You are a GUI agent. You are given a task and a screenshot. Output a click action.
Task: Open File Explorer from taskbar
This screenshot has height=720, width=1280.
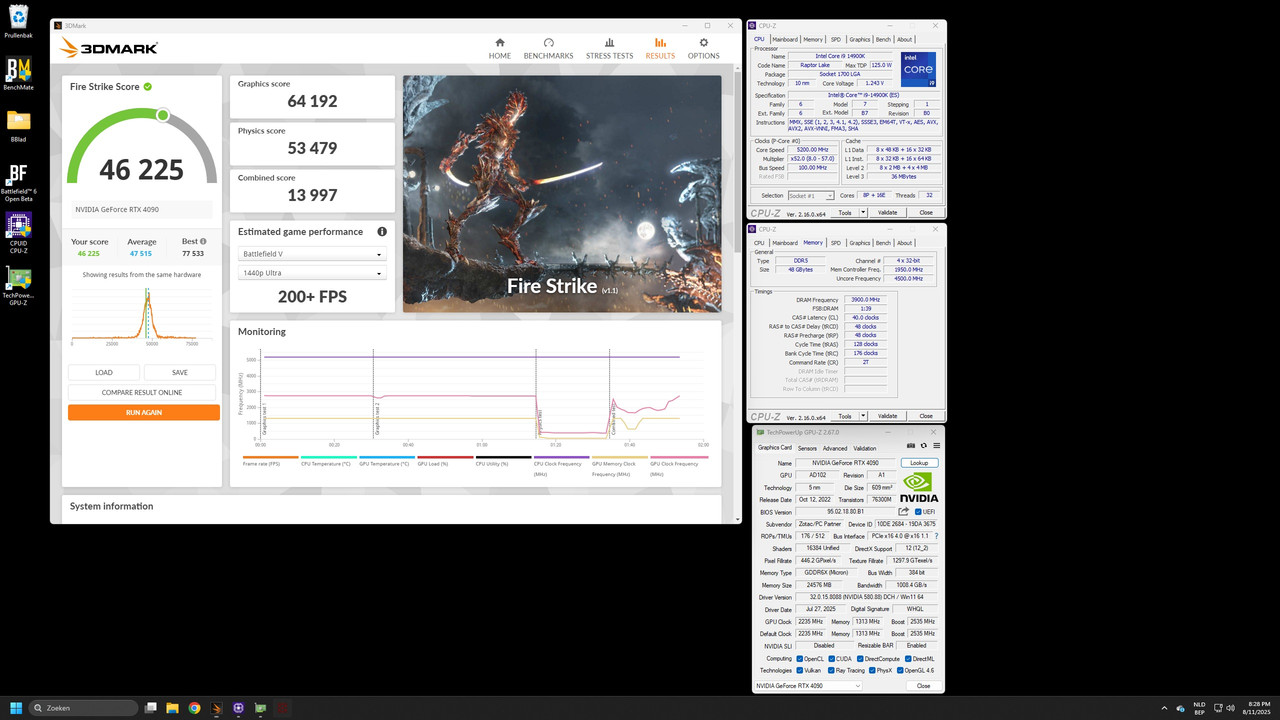point(172,708)
